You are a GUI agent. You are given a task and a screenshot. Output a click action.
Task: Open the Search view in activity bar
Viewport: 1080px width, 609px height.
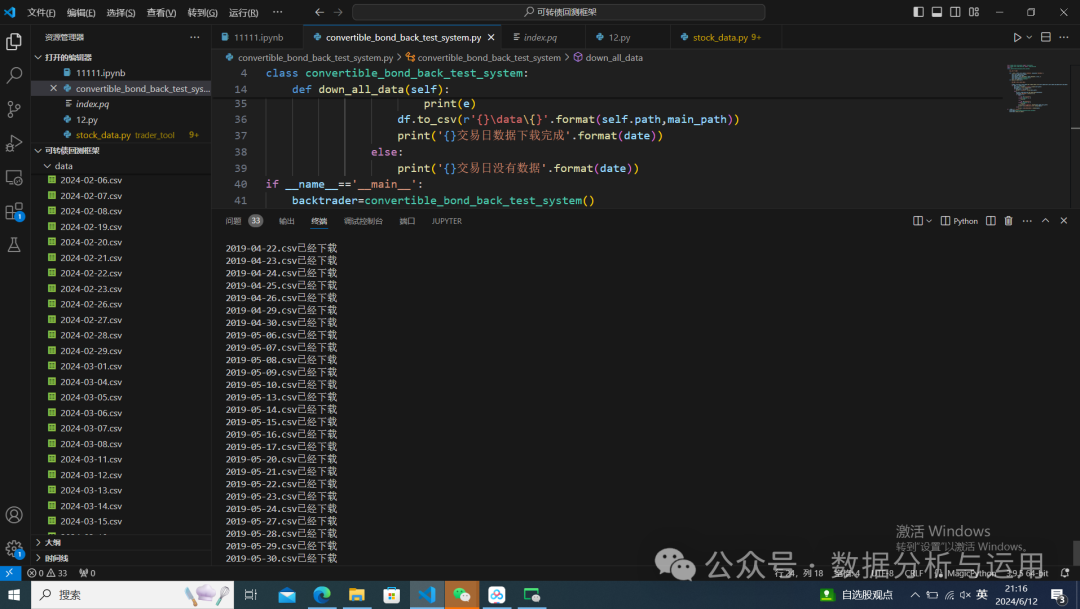[14, 75]
